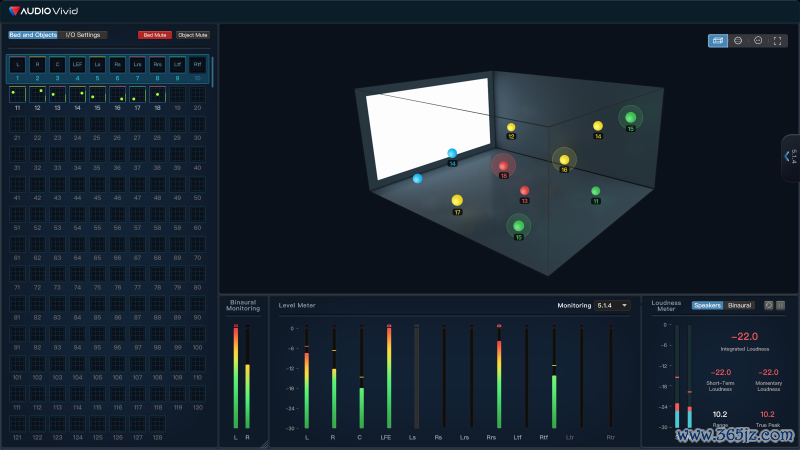Select the 3D room view icon
Screen dimensions: 800x450
pos(718,41)
